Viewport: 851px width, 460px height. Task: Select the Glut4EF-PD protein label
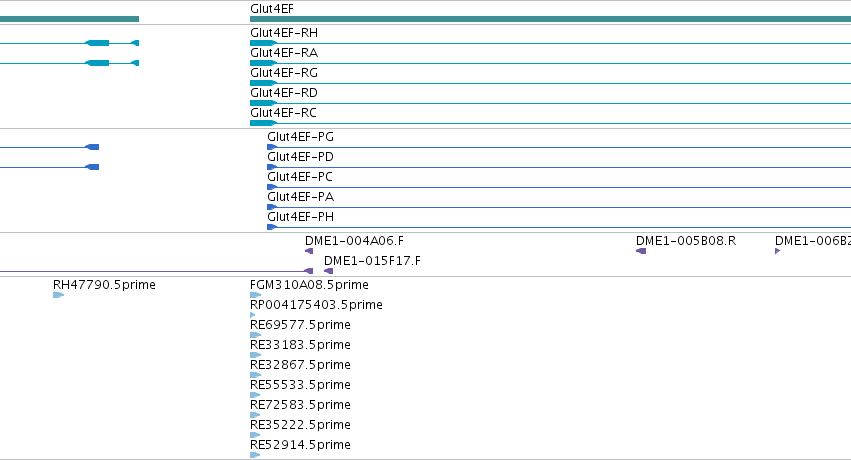(300, 157)
